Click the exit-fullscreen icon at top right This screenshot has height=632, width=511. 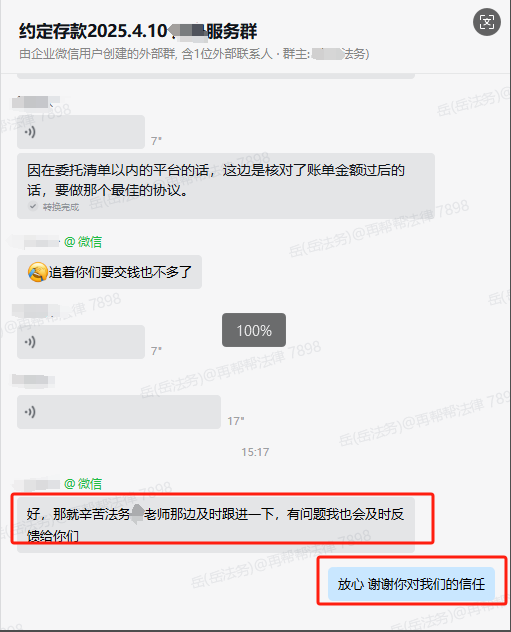(x=487, y=22)
